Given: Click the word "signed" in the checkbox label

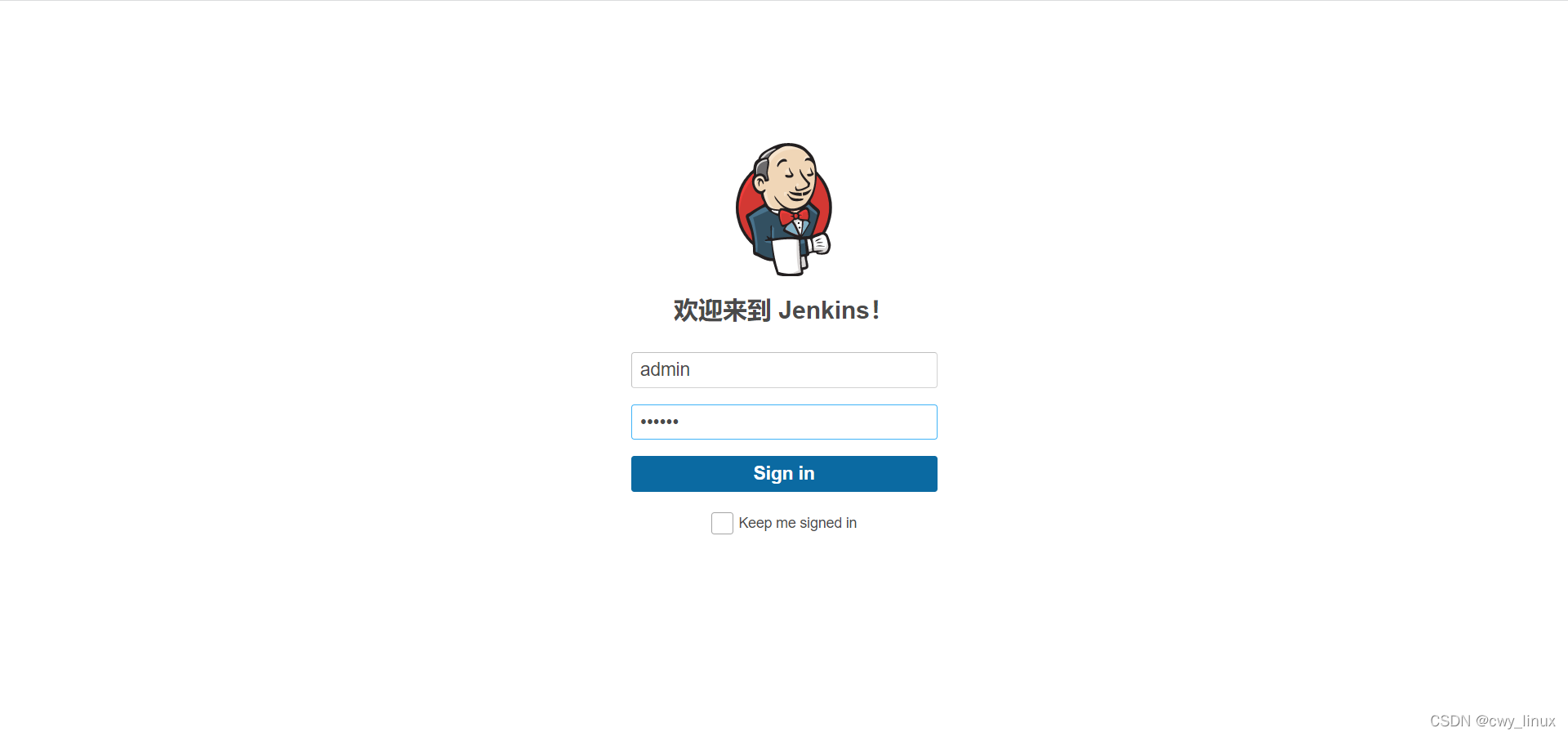Looking at the screenshot, I should [x=820, y=523].
